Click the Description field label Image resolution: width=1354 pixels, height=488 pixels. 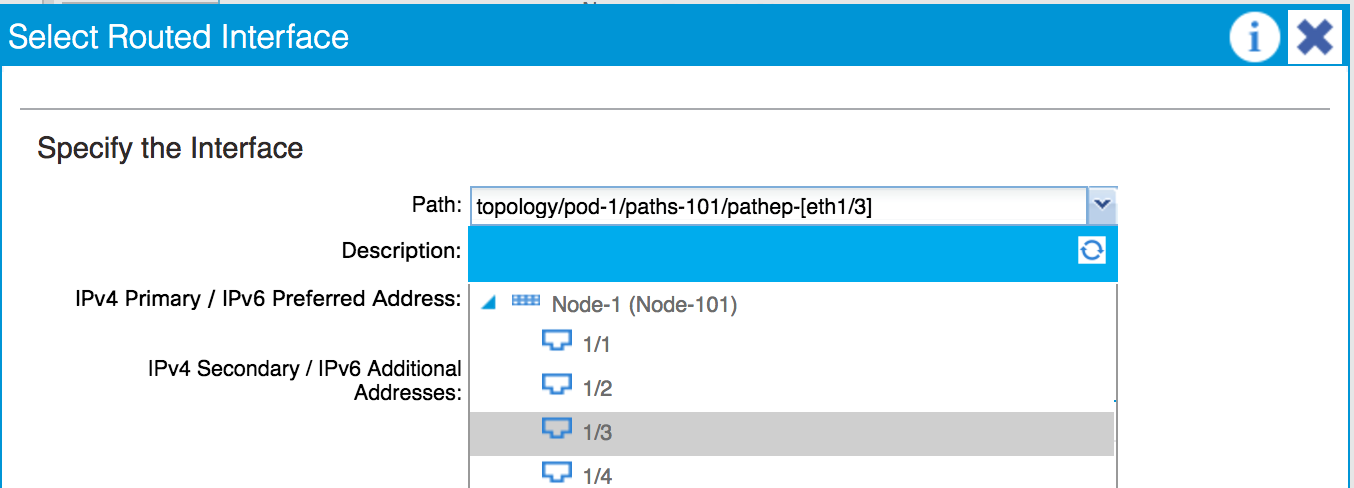(401, 250)
